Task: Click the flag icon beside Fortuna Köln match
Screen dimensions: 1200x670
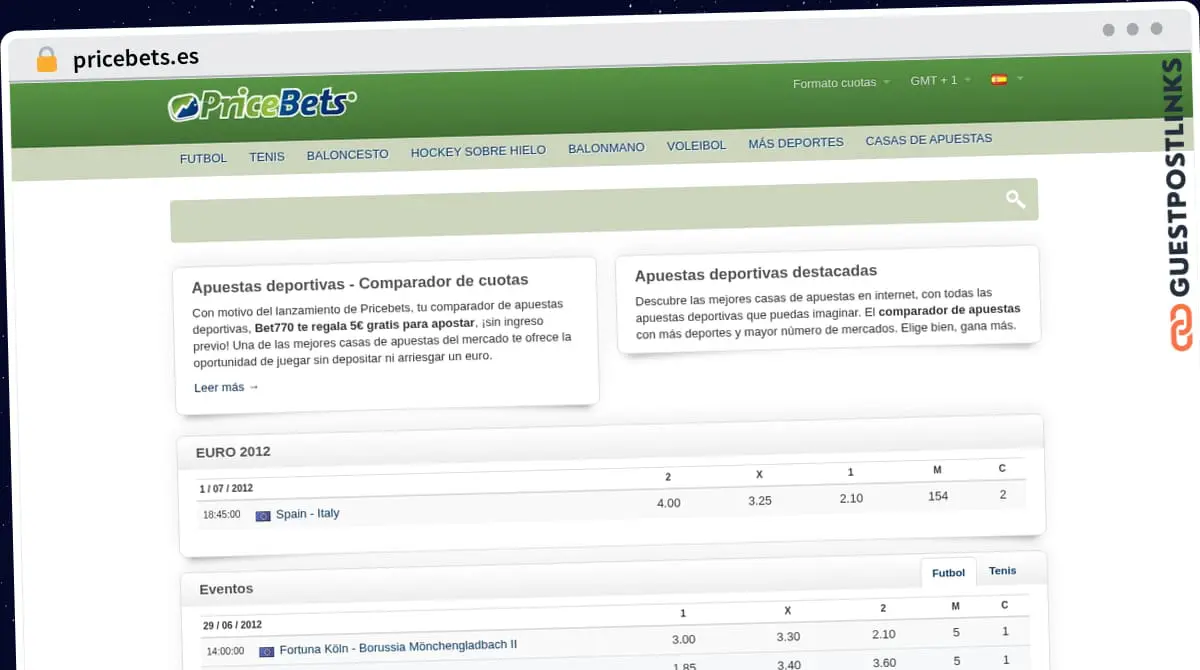Action: [x=266, y=651]
